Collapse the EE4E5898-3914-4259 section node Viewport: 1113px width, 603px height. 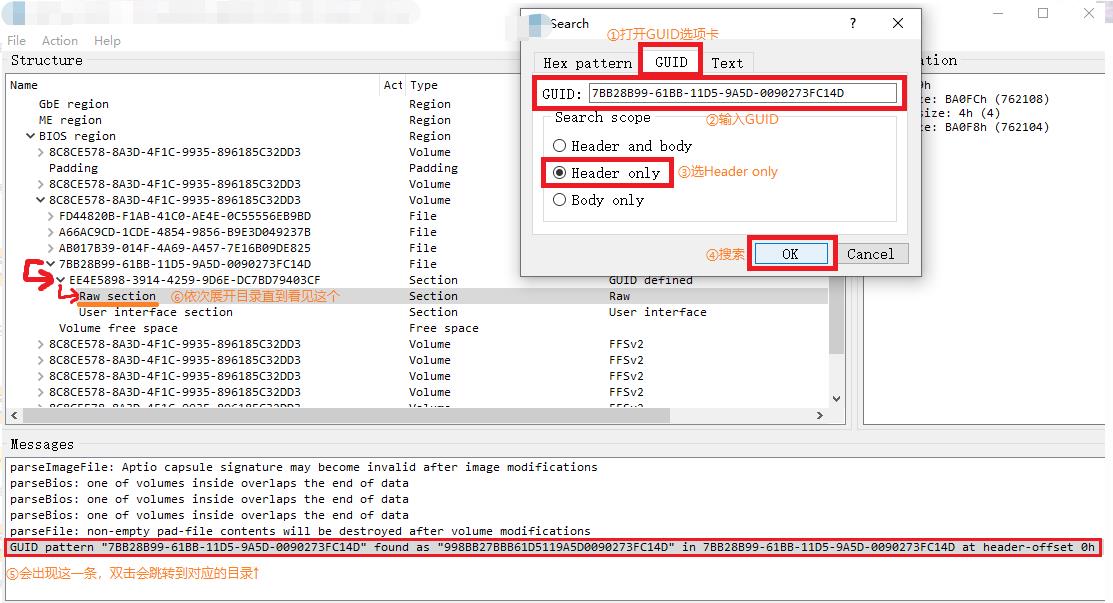coord(62,280)
